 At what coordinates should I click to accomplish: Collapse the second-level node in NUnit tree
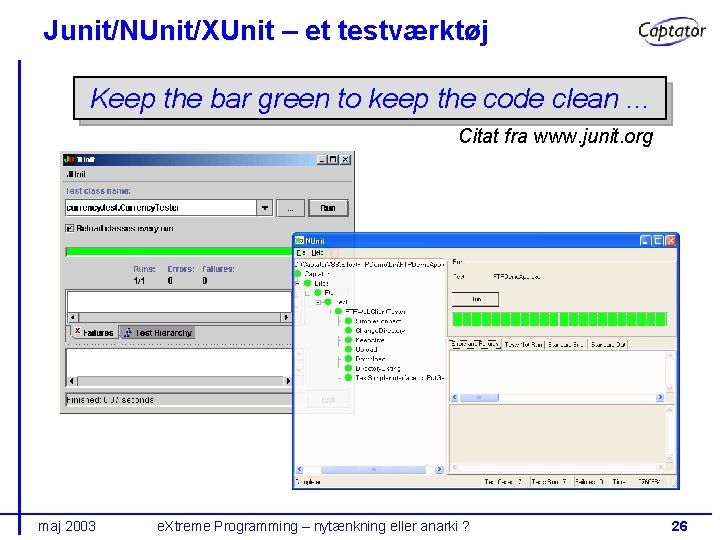pos(298,283)
